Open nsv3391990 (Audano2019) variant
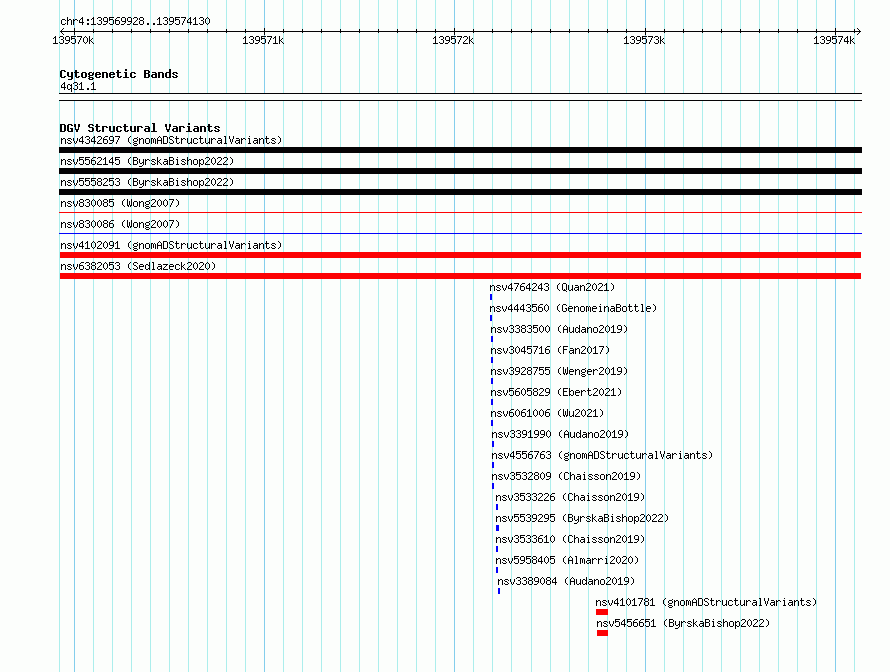The image size is (890, 672). 560,434
